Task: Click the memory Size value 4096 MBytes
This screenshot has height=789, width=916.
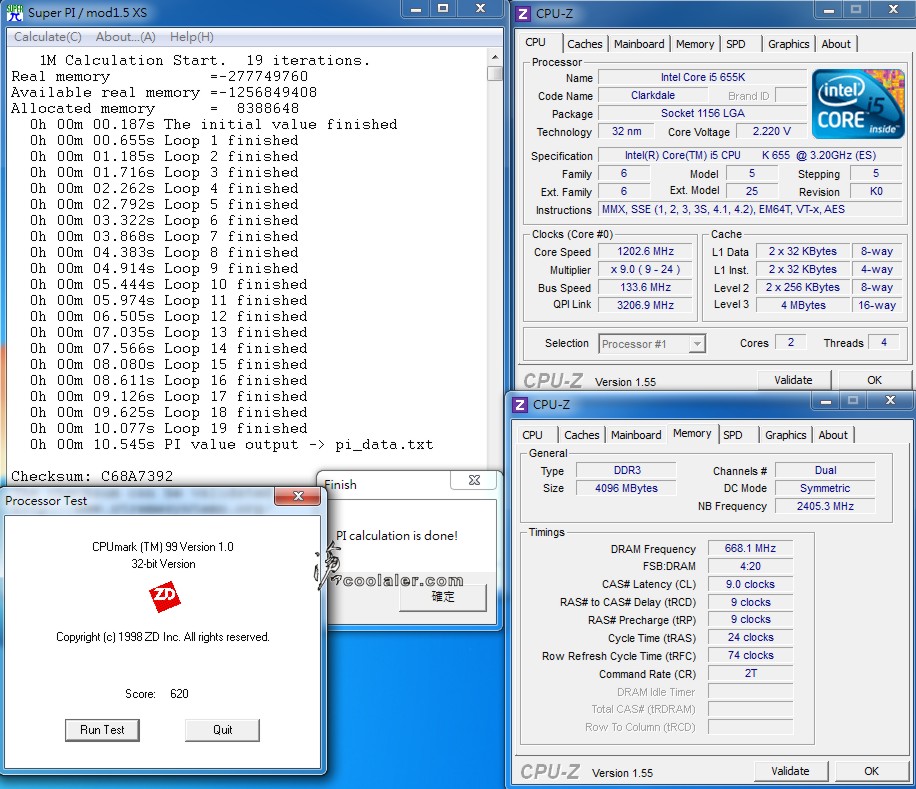Action: [x=627, y=488]
